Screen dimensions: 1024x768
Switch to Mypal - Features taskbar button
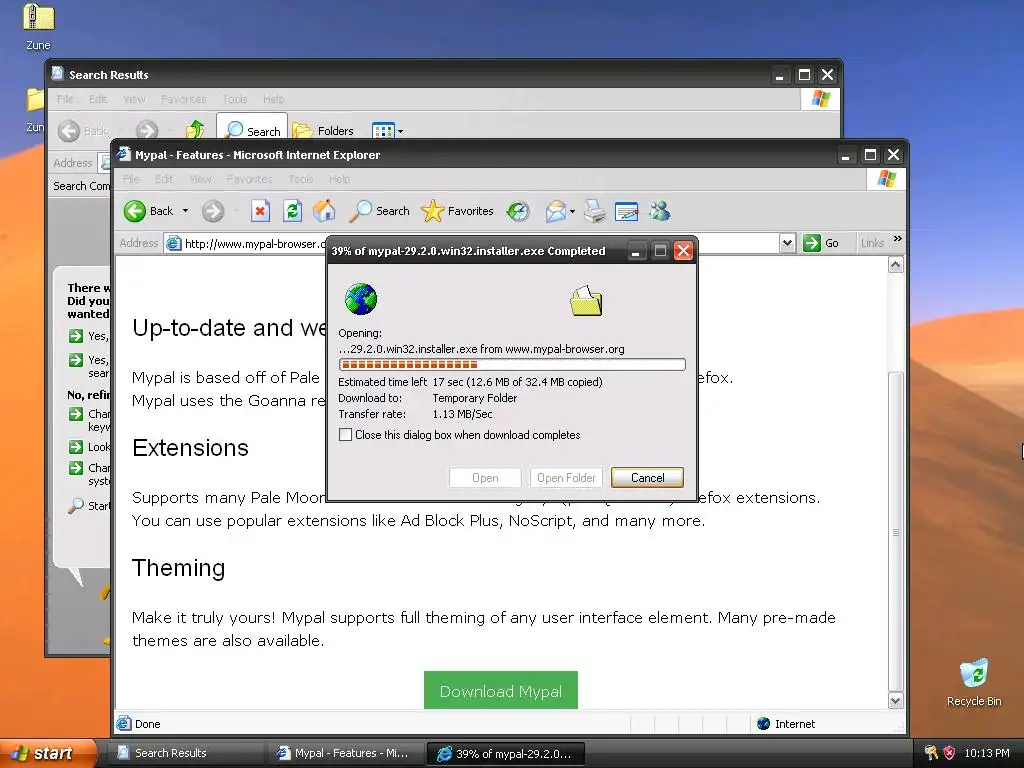(x=345, y=753)
